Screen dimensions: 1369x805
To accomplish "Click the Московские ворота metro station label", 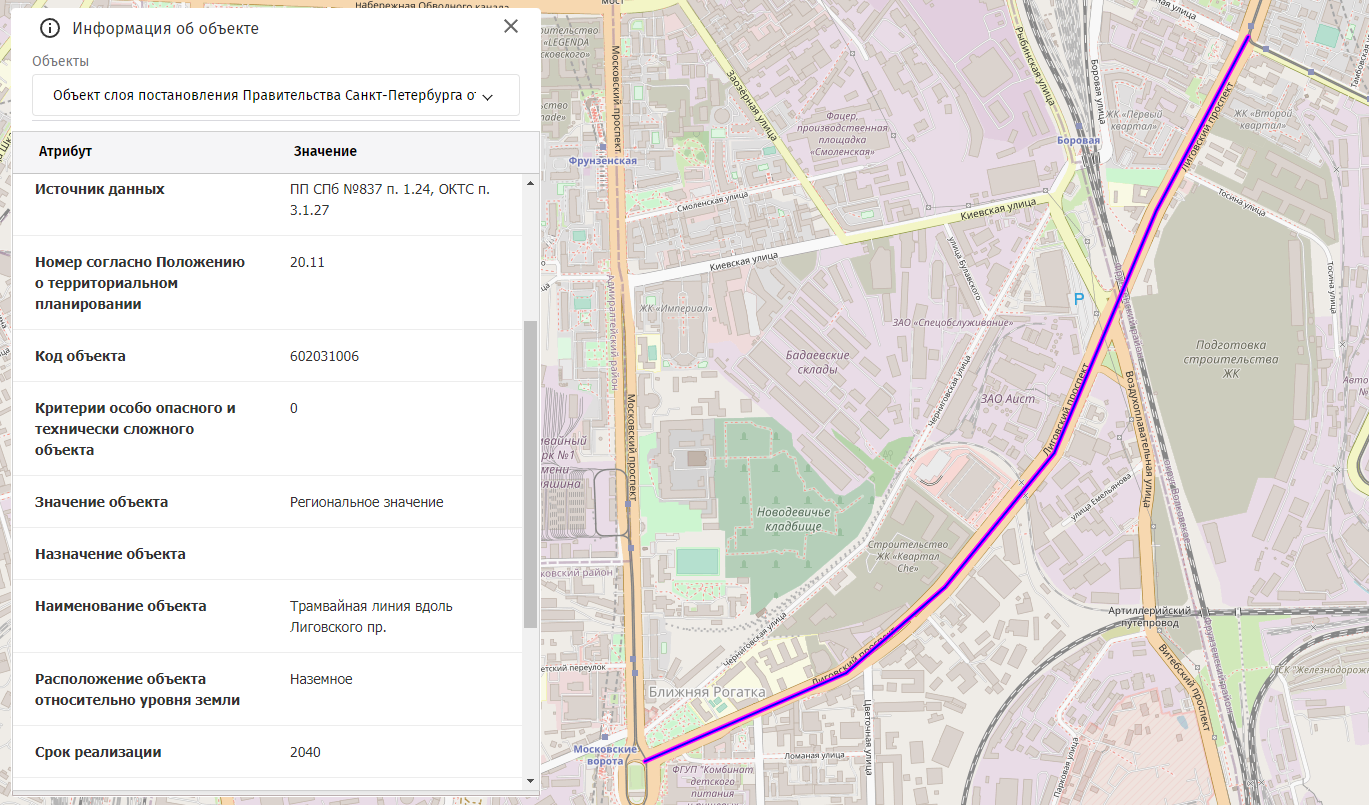I will (605, 755).
